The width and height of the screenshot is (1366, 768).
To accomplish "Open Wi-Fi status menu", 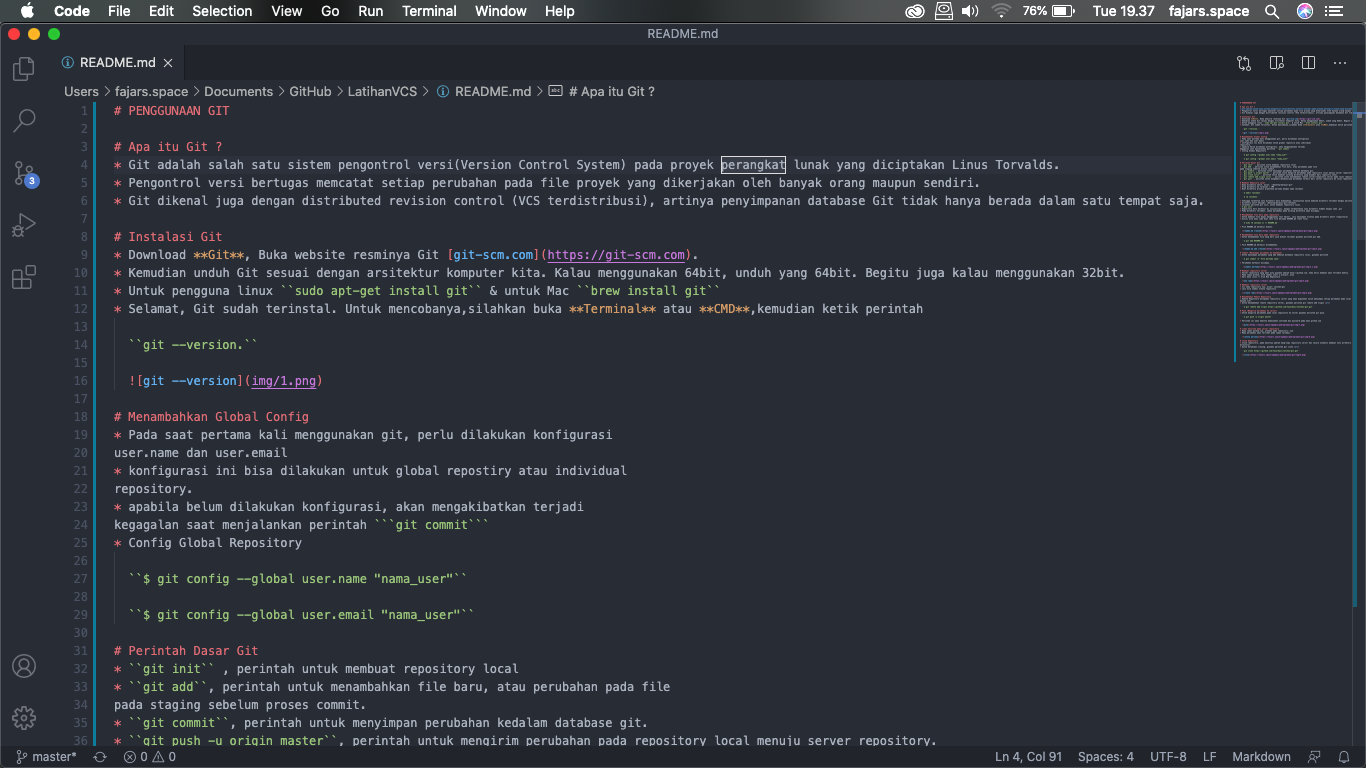I will (x=1001, y=11).
